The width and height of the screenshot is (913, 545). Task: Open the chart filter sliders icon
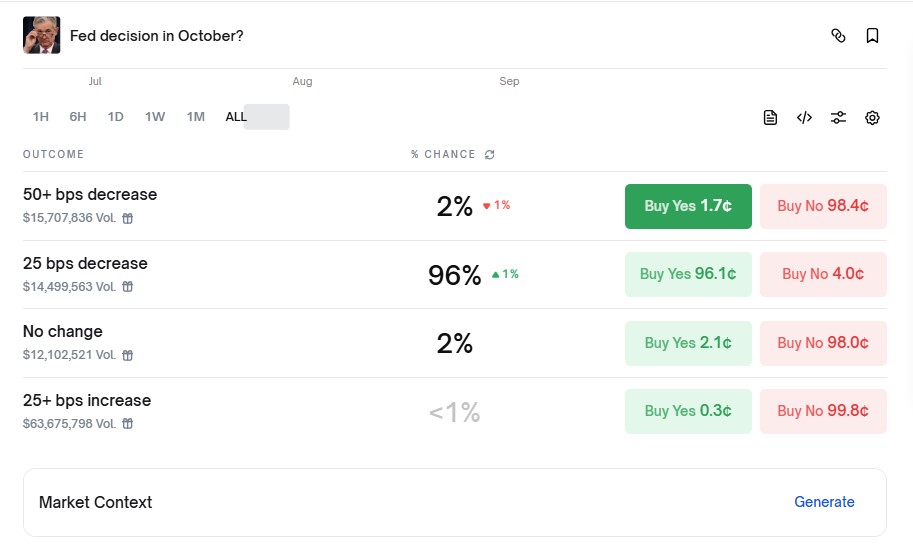click(838, 118)
